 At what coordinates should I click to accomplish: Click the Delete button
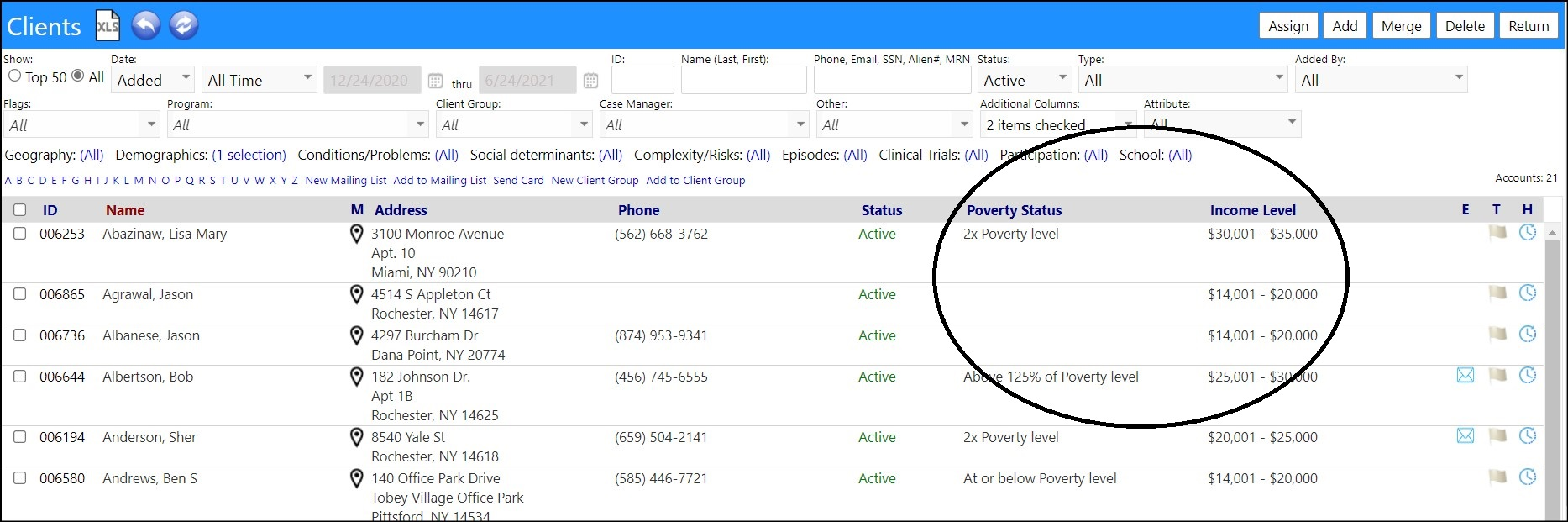pos(1465,26)
